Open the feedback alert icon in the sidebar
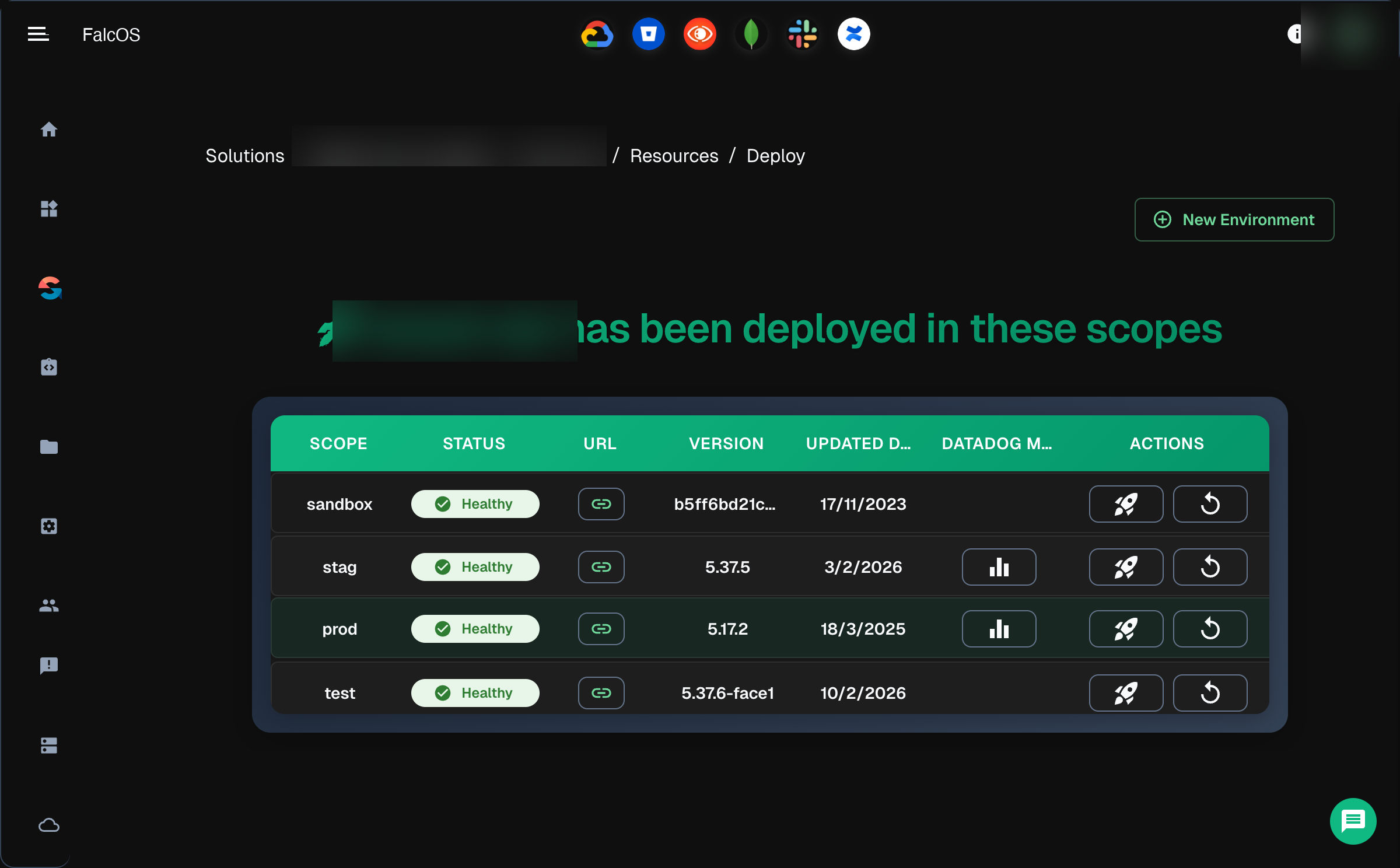Image resolution: width=1400 pixels, height=868 pixels. pos(49,666)
